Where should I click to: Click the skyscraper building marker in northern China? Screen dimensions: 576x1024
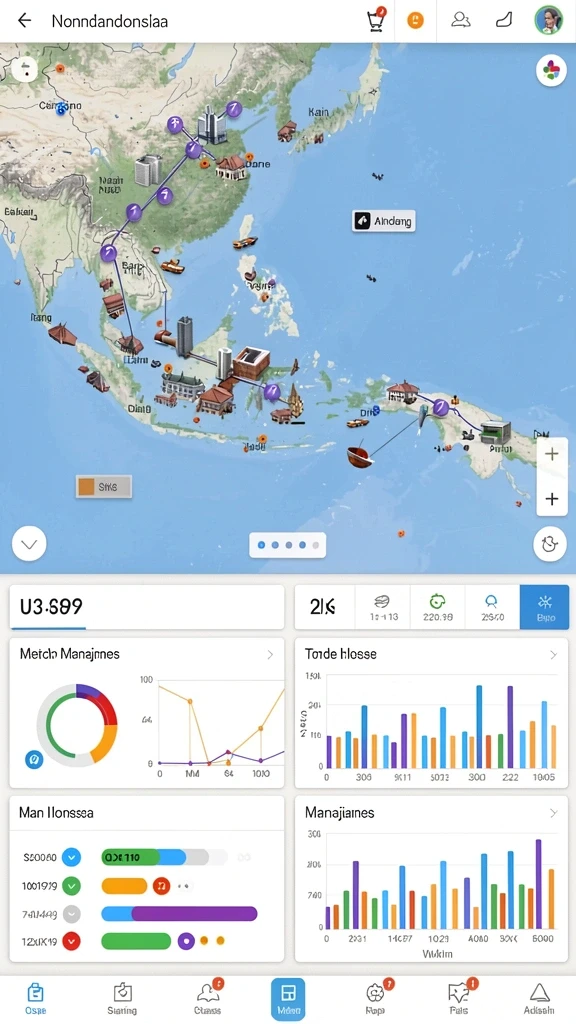tap(212, 126)
